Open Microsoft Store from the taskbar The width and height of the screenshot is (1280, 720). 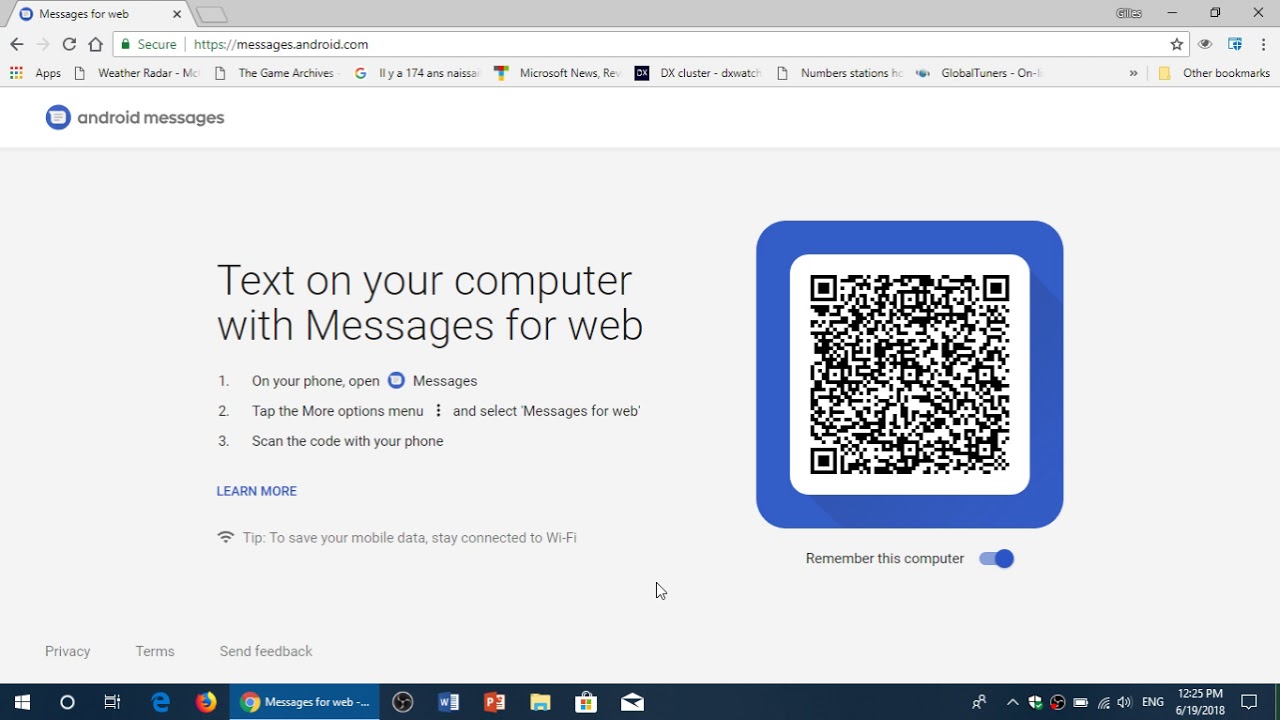pos(587,702)
